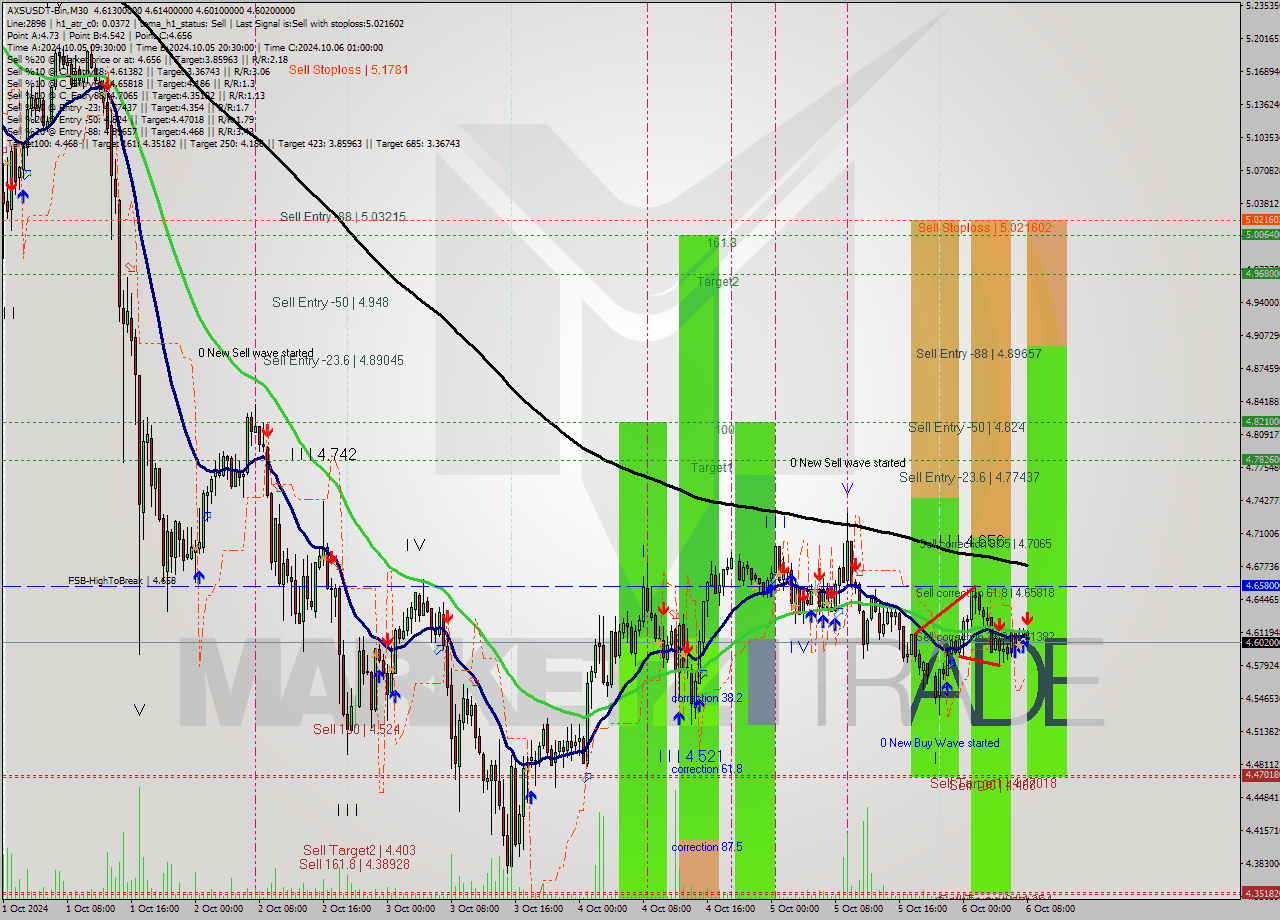
Task: Click the black 'V' wave label near 1 Oct 16:00
Action: click(139, 710)
